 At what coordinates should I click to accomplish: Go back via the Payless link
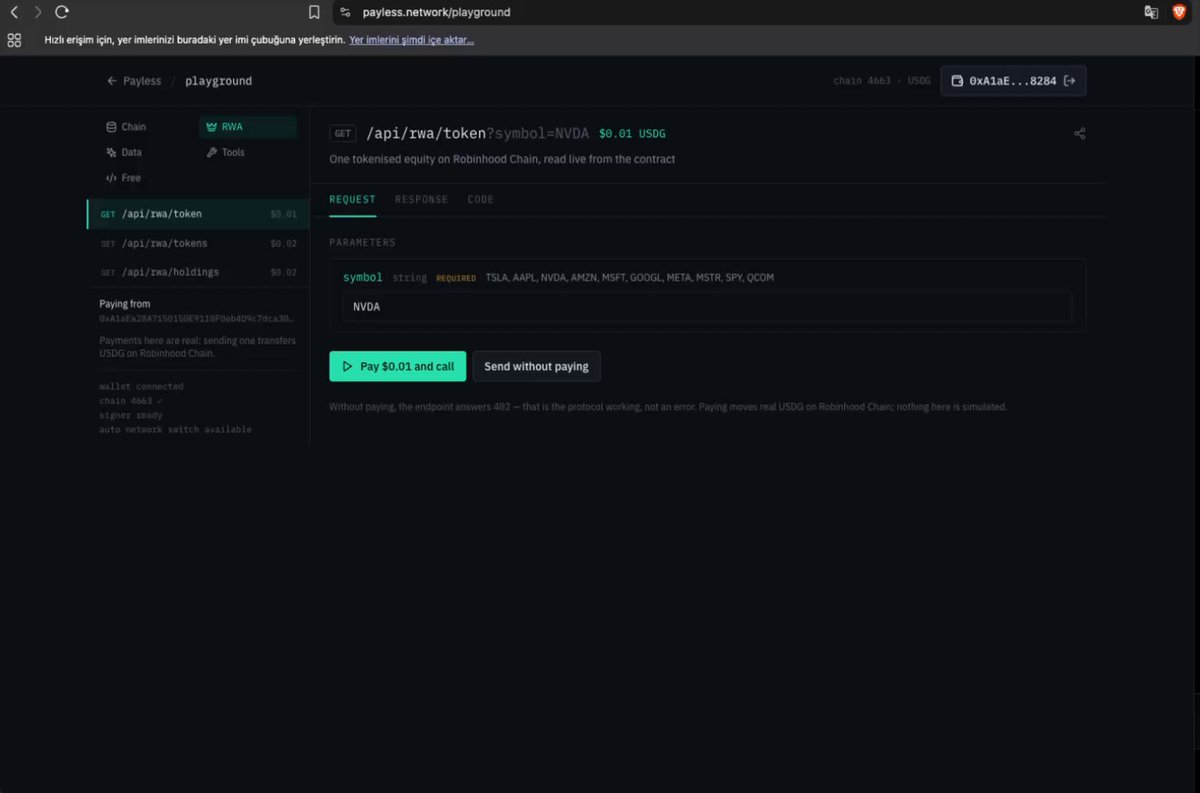tap(134, 81)
